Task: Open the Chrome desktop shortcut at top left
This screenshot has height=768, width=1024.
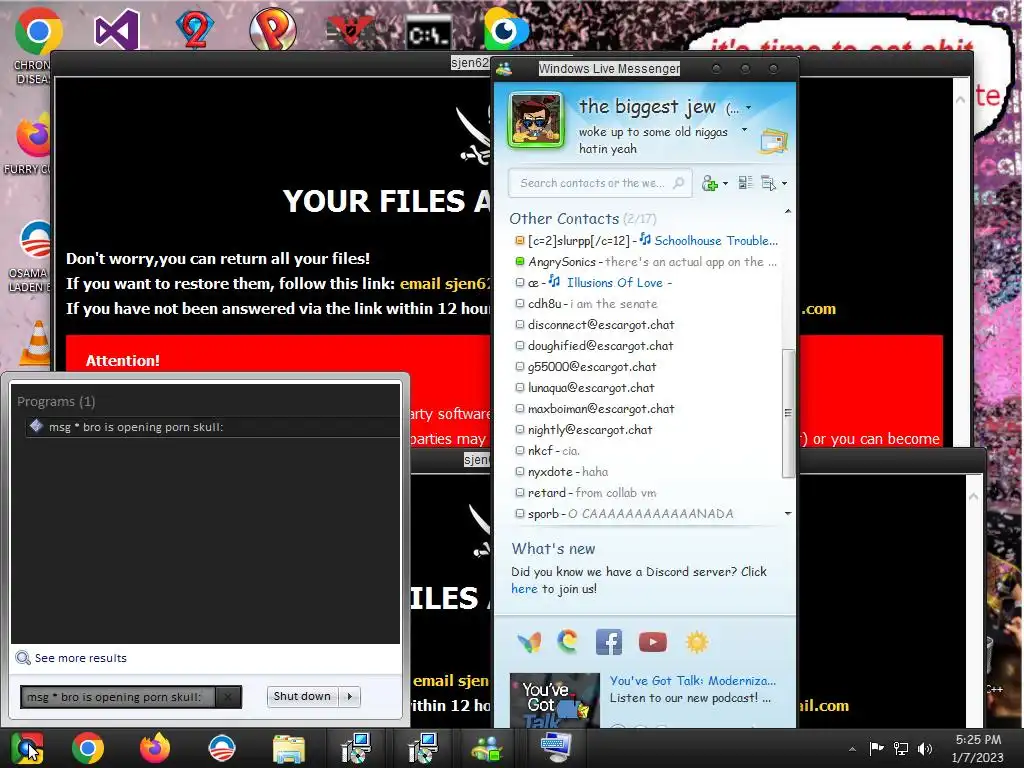Action: click(x=38, y=31)
